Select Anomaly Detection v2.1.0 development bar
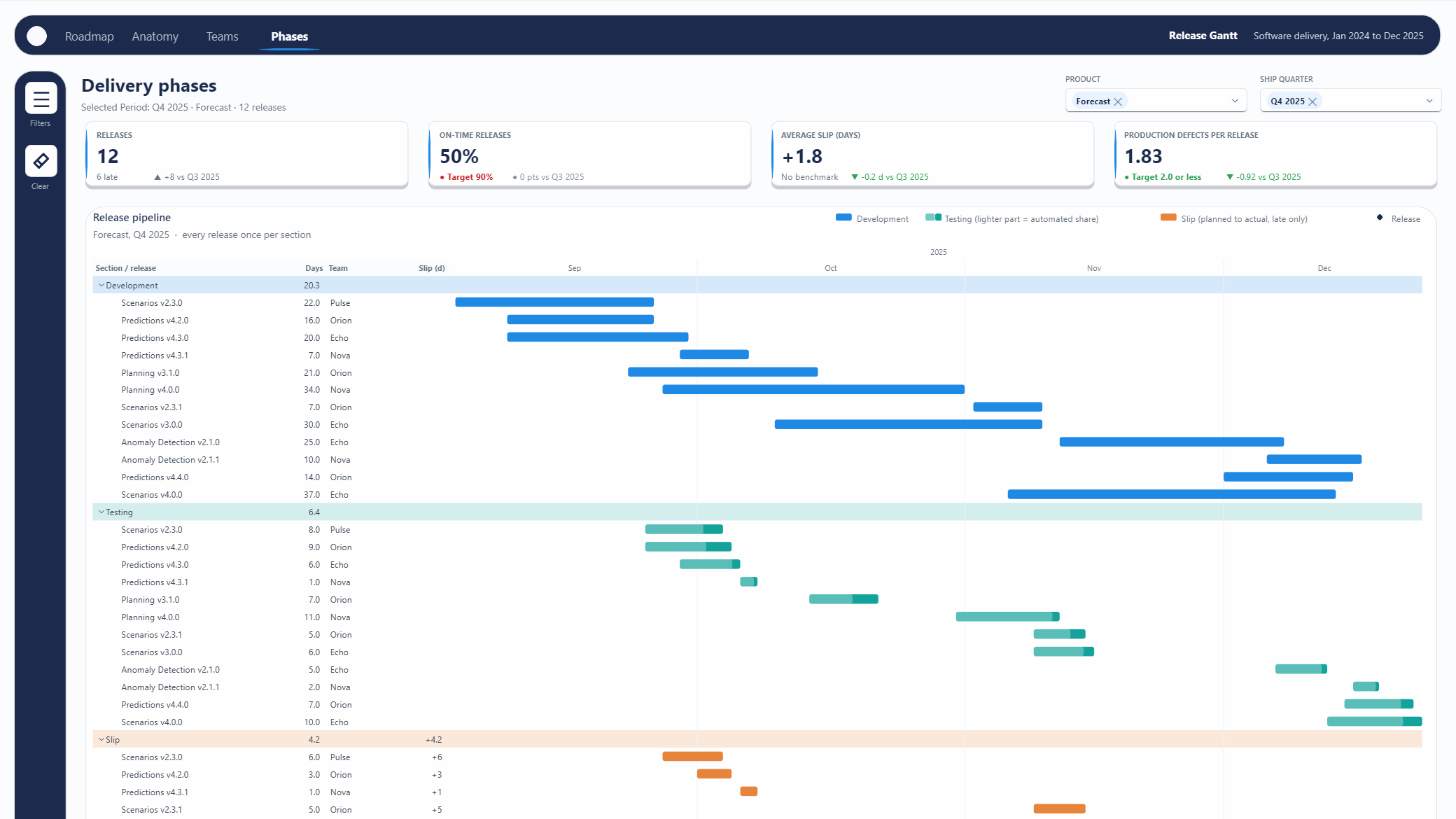Screen dimensions: 1456x819 [1172, 442]
